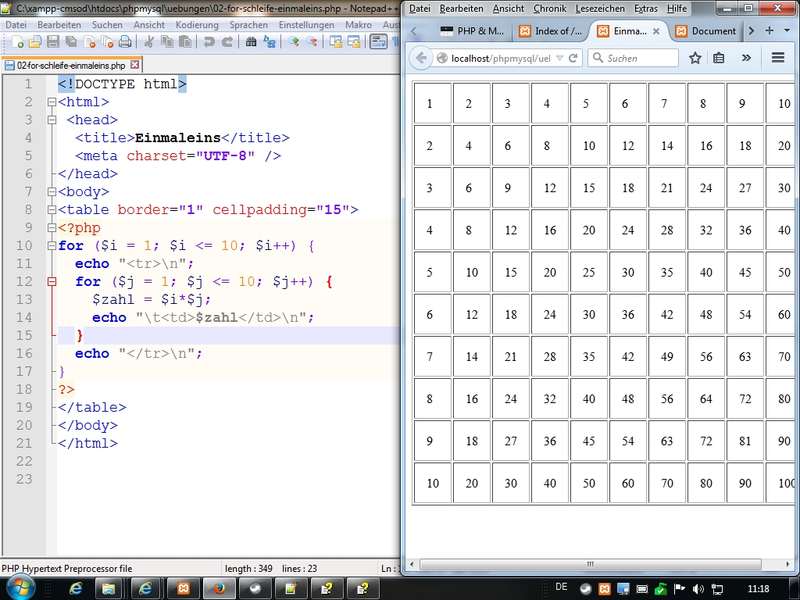Bookmark this page with the star icon
Viewport: 800px width, 600px height.
[695, 58]
